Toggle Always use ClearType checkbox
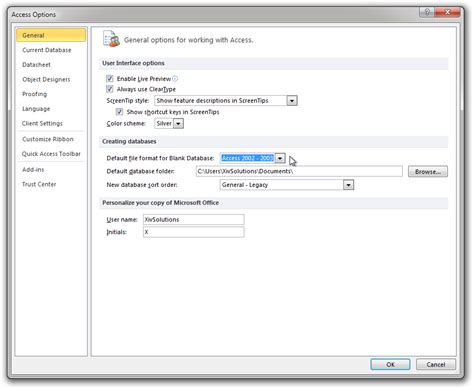Image resolution: width=474 pixels, height=389 pixels. 110,89
